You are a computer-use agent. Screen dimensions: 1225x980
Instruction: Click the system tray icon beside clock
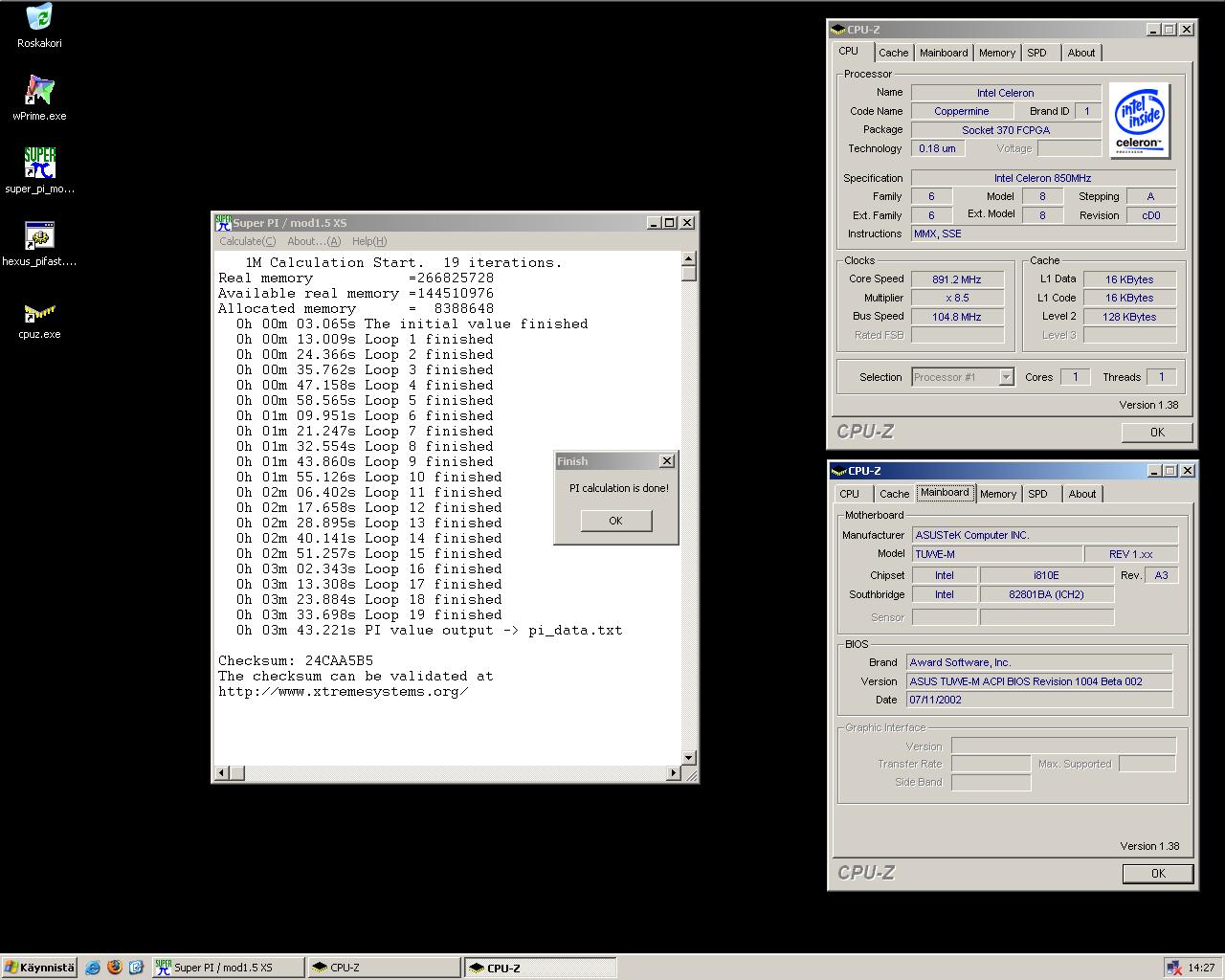click(x=1173, y=968)
